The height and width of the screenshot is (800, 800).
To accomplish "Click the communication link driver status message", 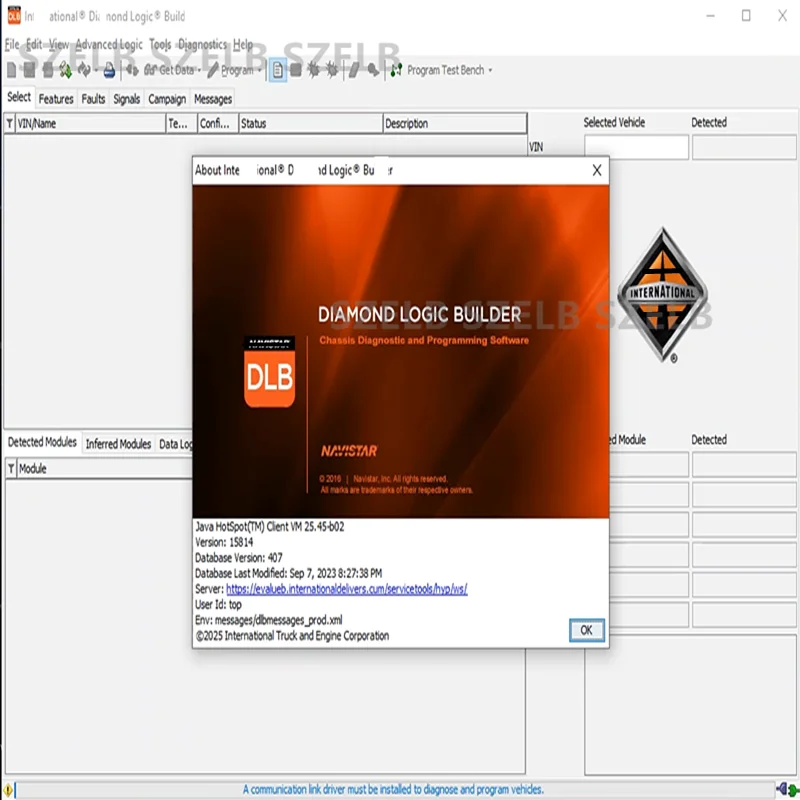I will click(x=393, y=789).
